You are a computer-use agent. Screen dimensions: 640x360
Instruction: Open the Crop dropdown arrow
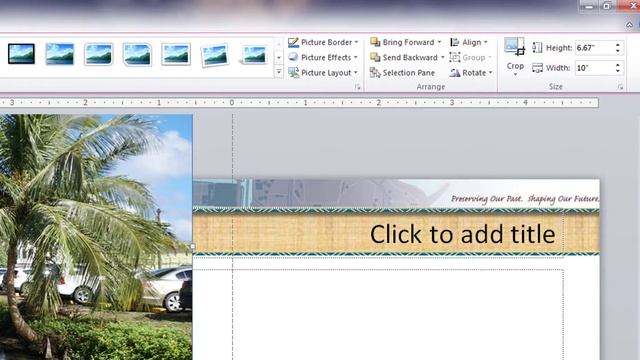click(x=515, y=74)
